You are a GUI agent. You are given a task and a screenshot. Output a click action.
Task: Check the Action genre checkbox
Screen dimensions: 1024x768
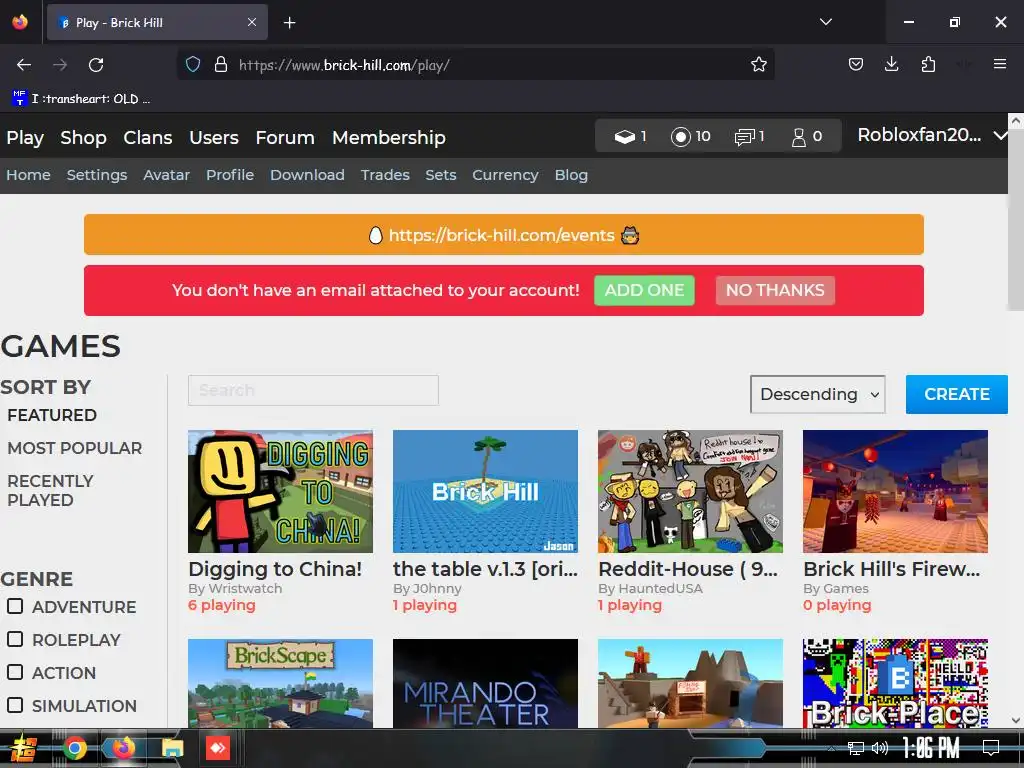[15, 672]
